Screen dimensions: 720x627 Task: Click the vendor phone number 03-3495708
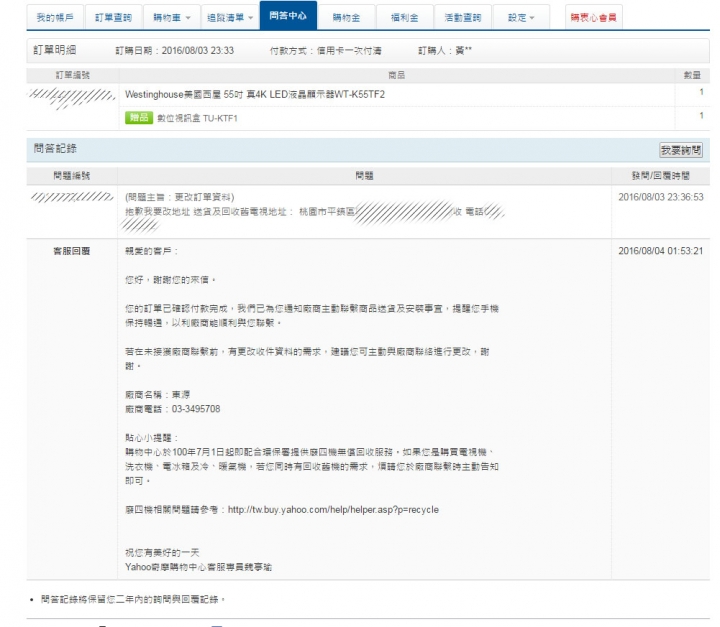(x=196, y=409)
